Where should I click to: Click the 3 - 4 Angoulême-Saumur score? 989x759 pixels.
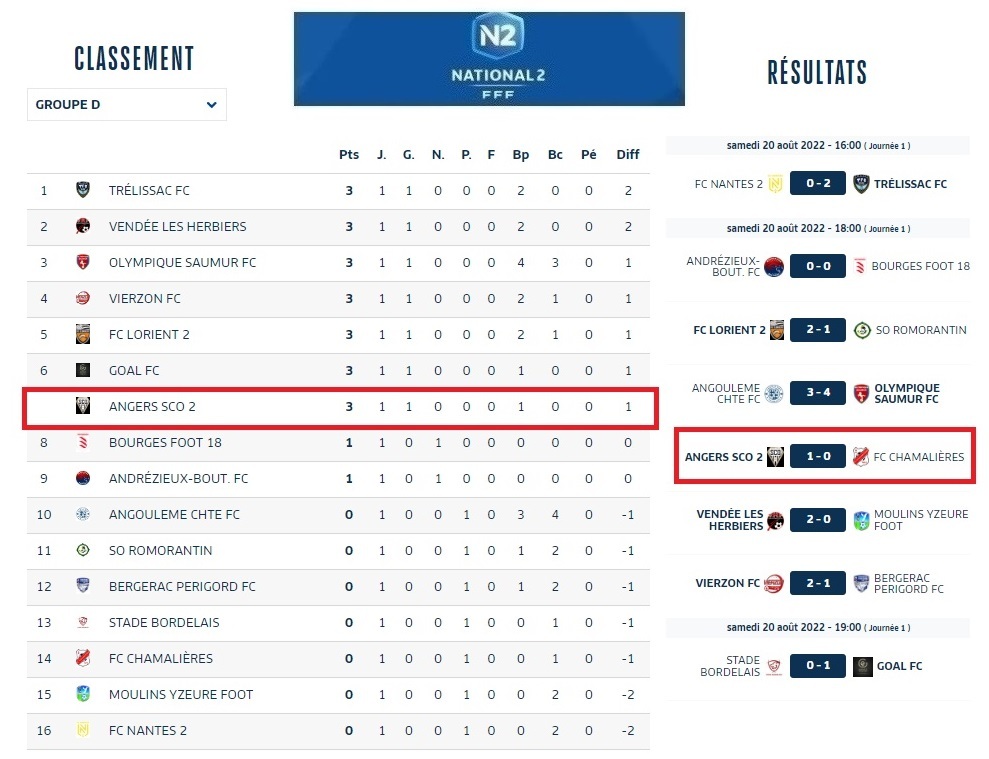click(817, 394)
